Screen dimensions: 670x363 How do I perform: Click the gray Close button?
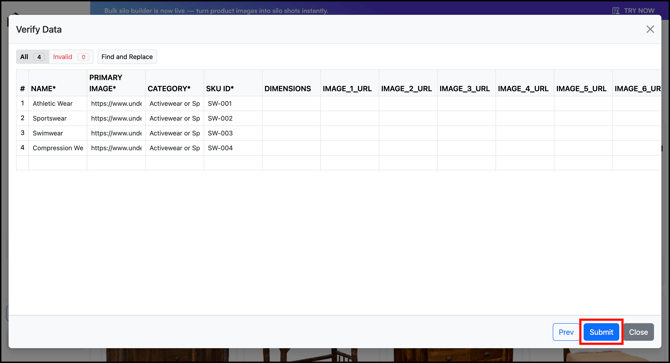tap(638, 332)
